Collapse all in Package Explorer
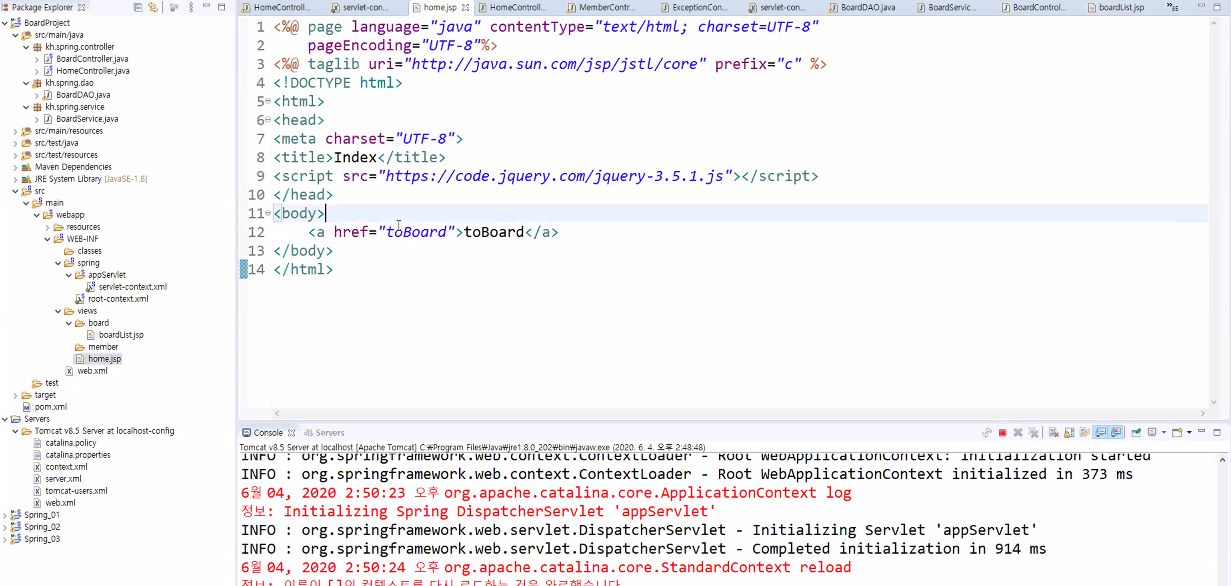 click(138, 7)
